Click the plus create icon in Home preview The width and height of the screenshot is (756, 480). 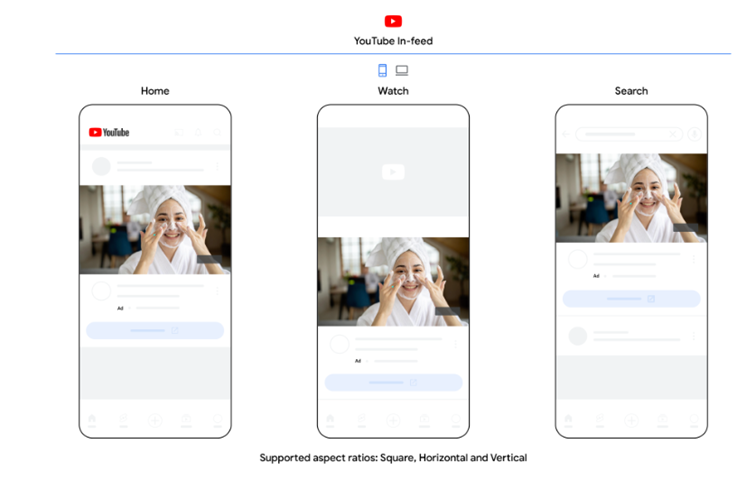(155, 420)
